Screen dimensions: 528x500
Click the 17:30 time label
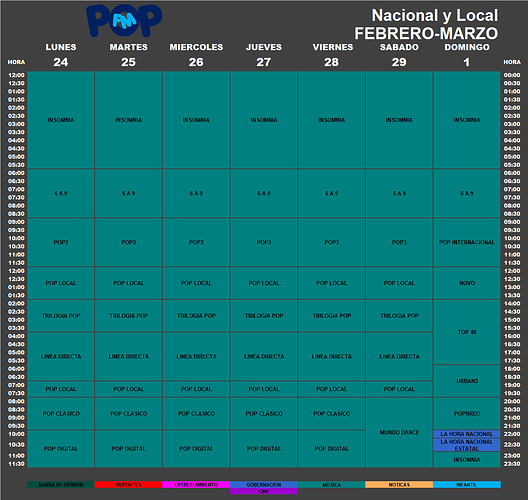pos(512,361)
